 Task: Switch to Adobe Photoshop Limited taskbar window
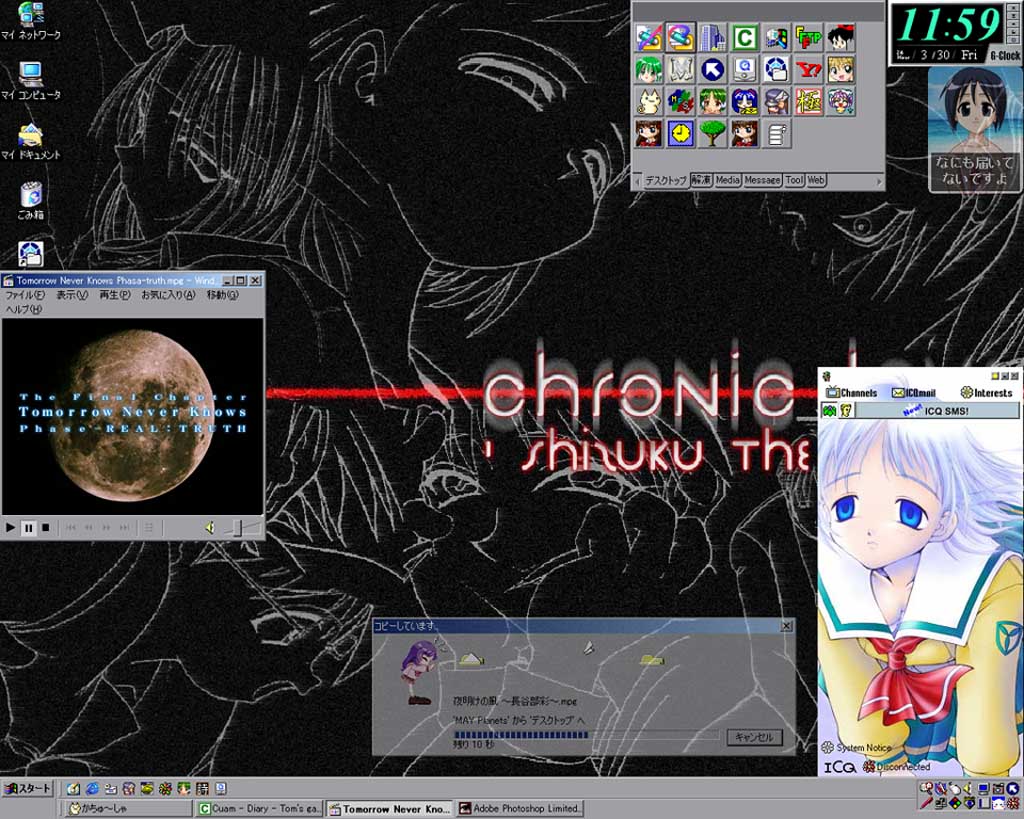point(520,809)
